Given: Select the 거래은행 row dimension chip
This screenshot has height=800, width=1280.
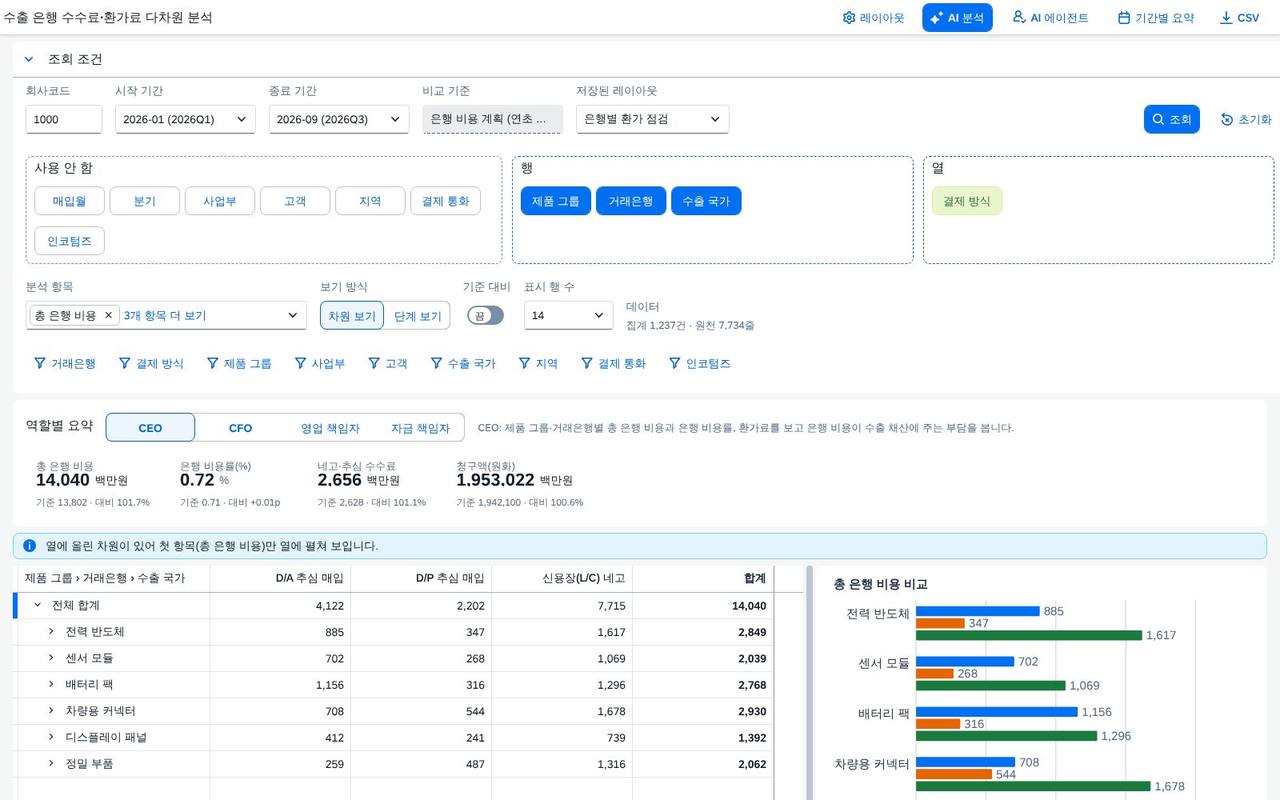Looking at the screenshot, I should [x=631, y=201].
